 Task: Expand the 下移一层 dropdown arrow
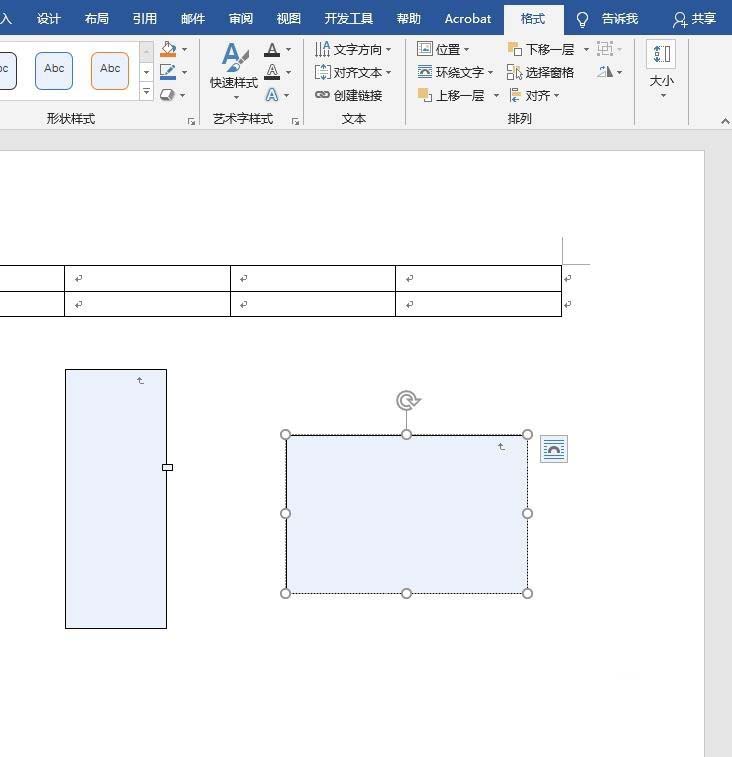pos(586,49)
